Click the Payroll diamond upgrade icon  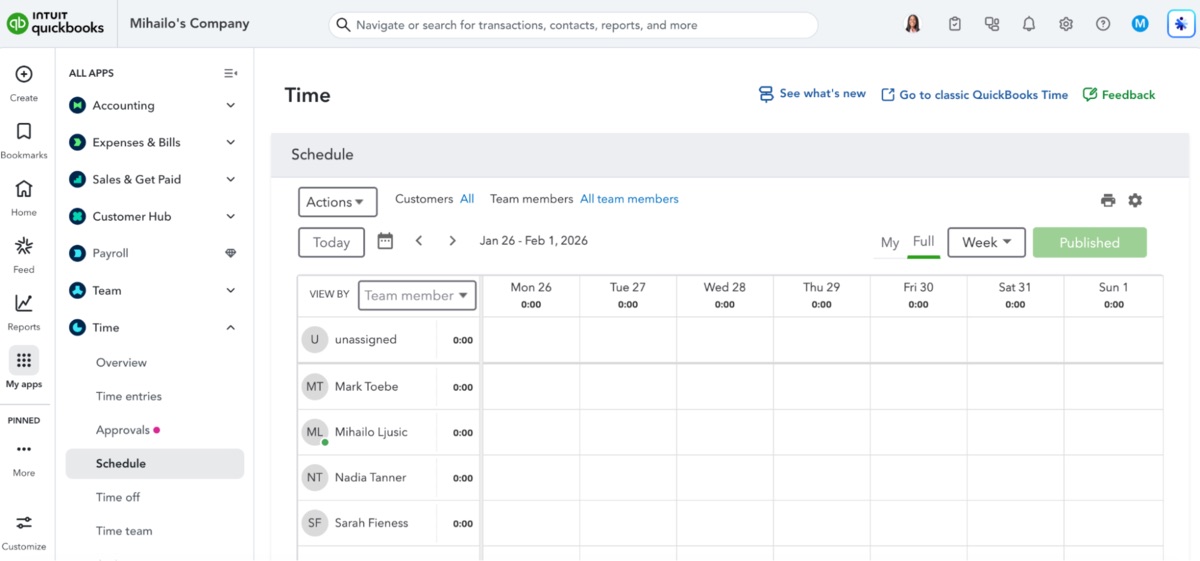click(x=231, y=253)
